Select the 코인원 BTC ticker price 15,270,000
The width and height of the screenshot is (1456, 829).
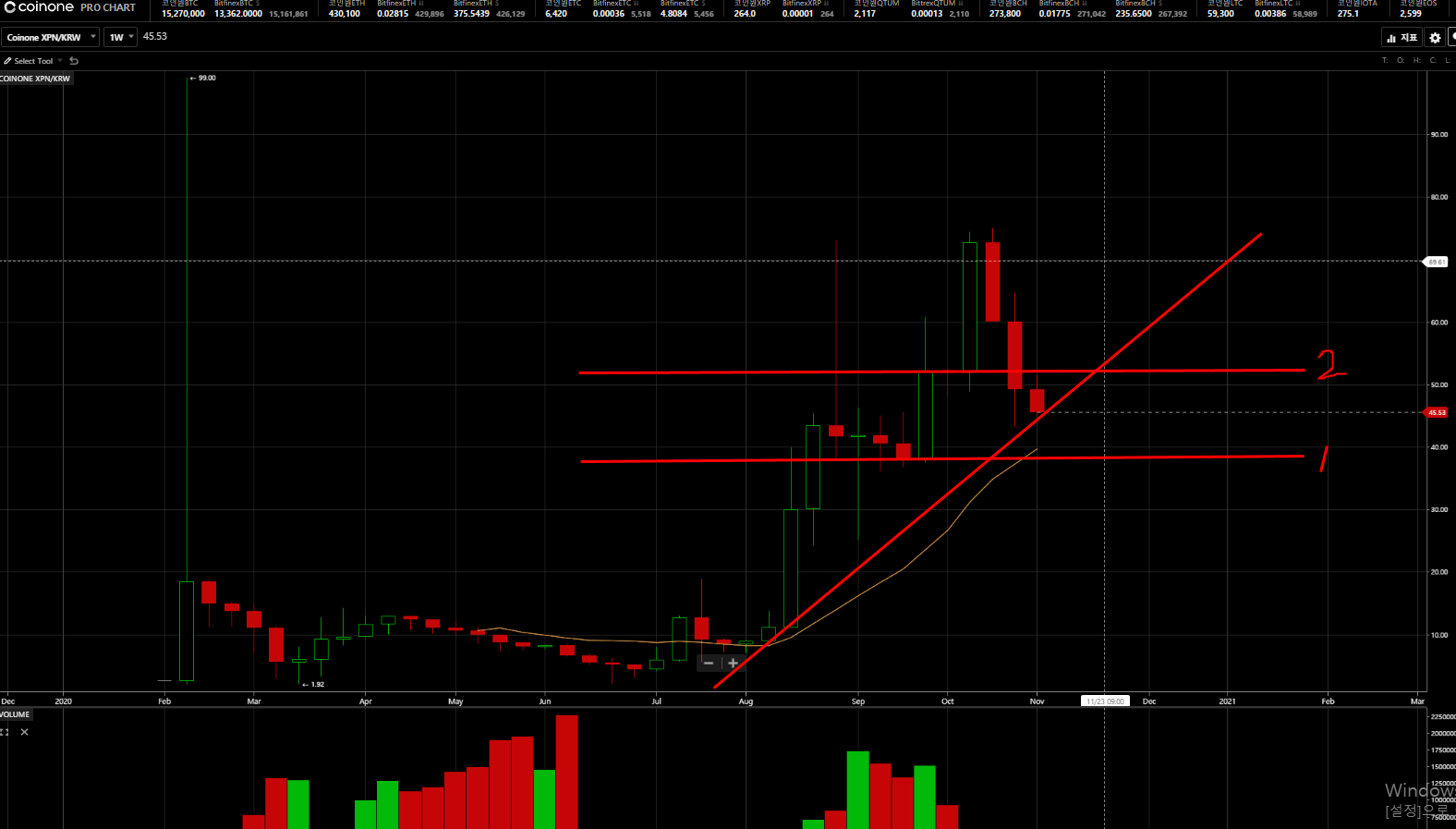click(x=183, y=14)
